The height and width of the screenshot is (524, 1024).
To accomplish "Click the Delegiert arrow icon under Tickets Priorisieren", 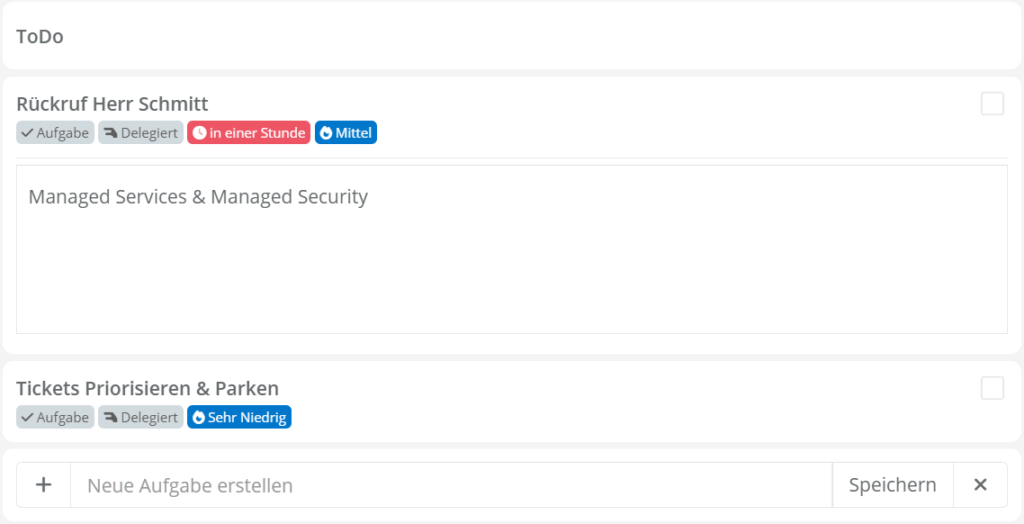I will click(x=110, y=417).
